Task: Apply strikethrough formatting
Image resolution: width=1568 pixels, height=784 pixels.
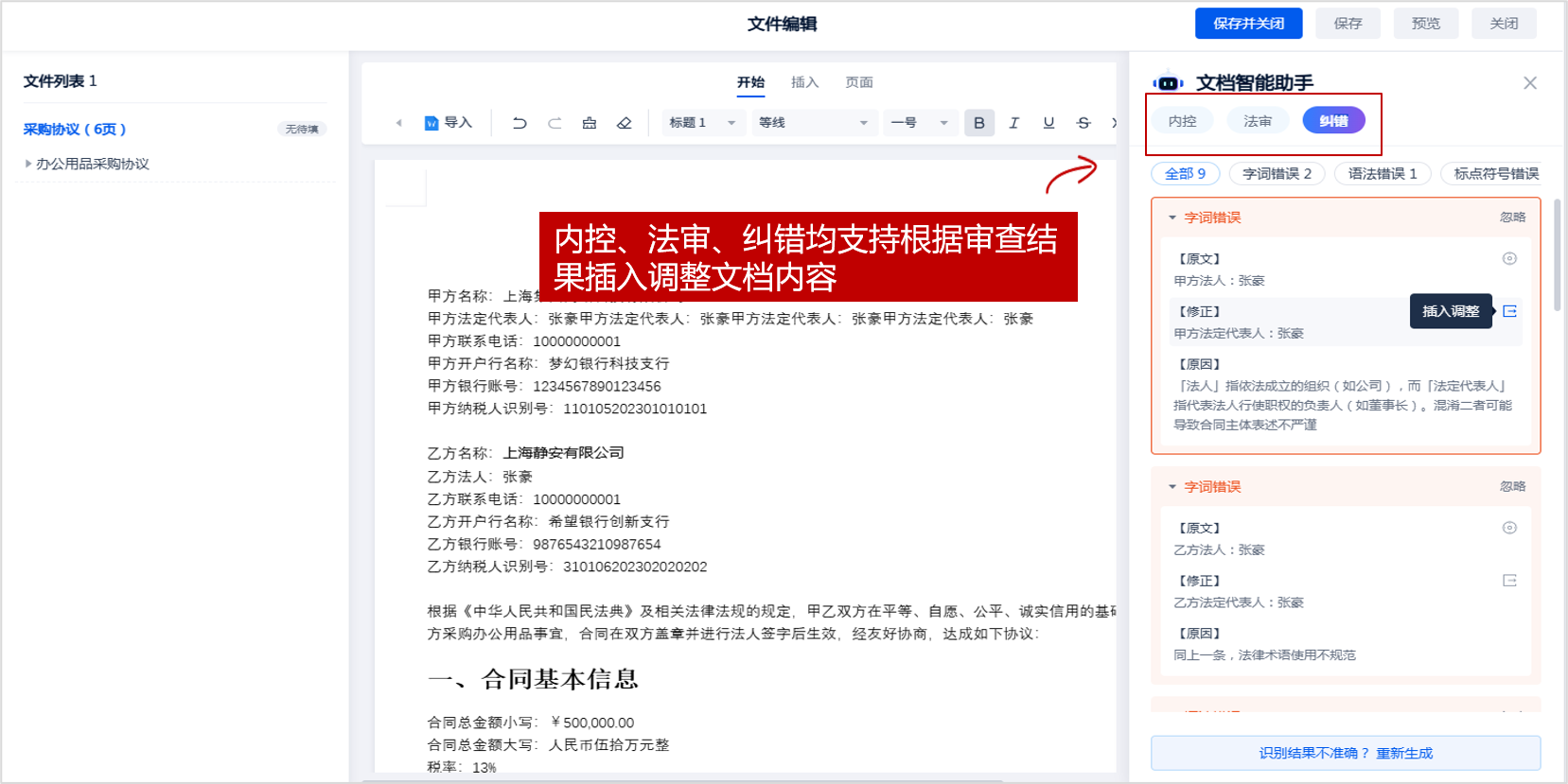Action: coord(1084,123)
